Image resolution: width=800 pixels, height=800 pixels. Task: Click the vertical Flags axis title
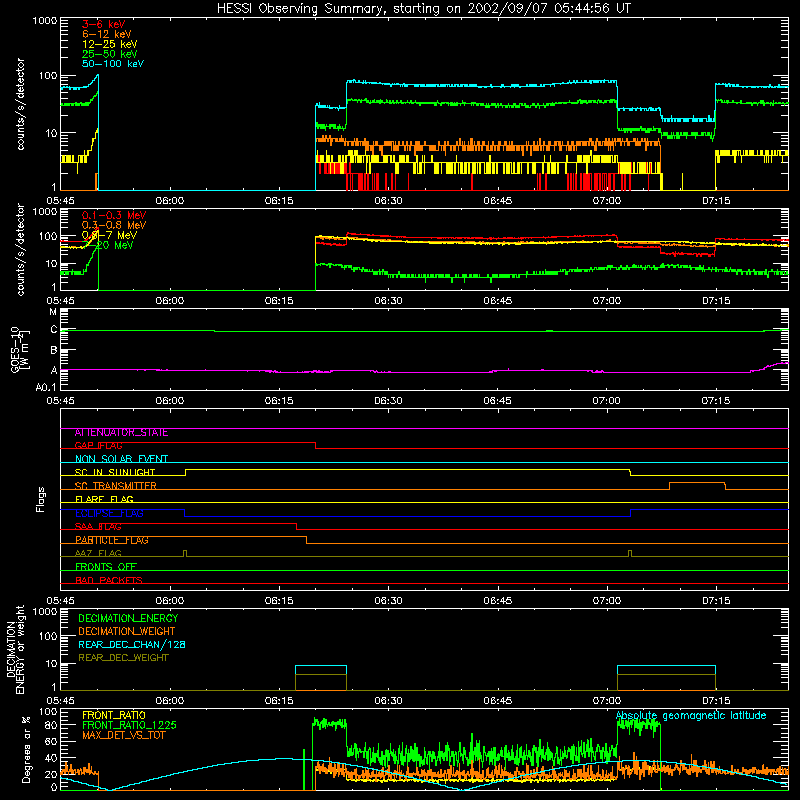tap(41, 499)
